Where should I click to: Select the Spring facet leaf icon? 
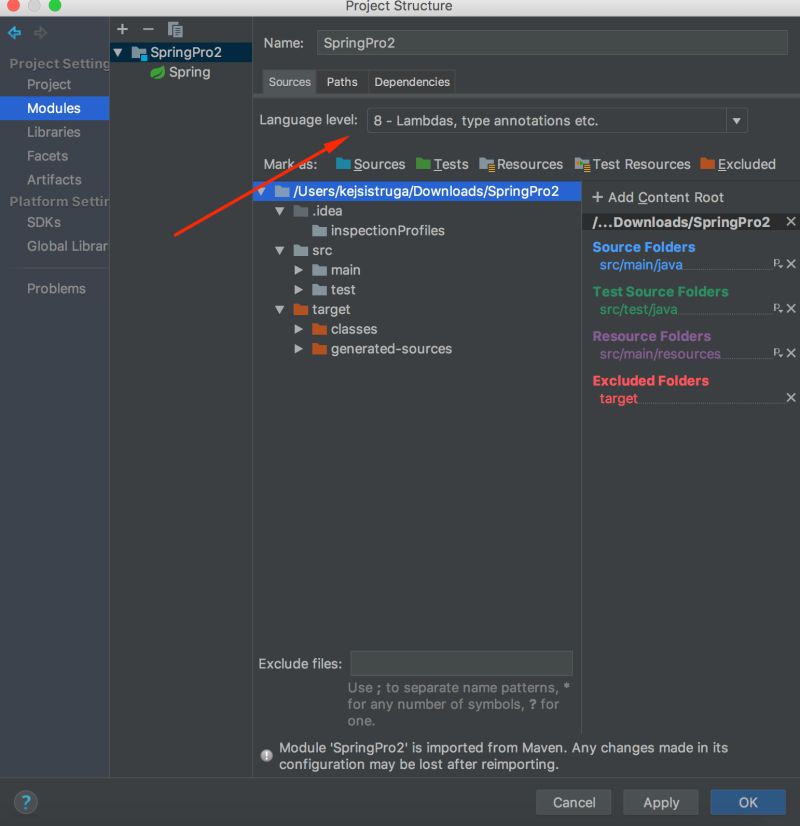[157, 72]
